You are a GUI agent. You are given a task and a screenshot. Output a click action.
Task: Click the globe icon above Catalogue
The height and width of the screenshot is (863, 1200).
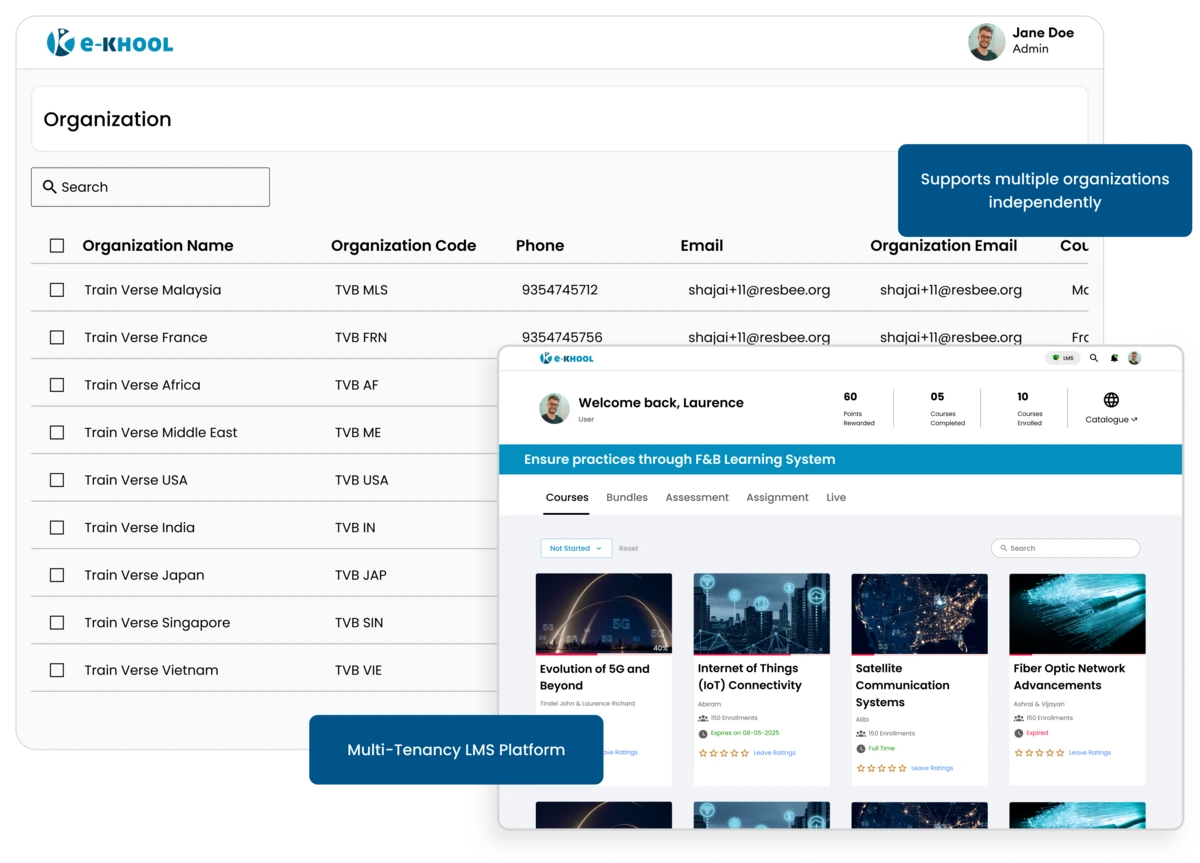click(1111, 399)
